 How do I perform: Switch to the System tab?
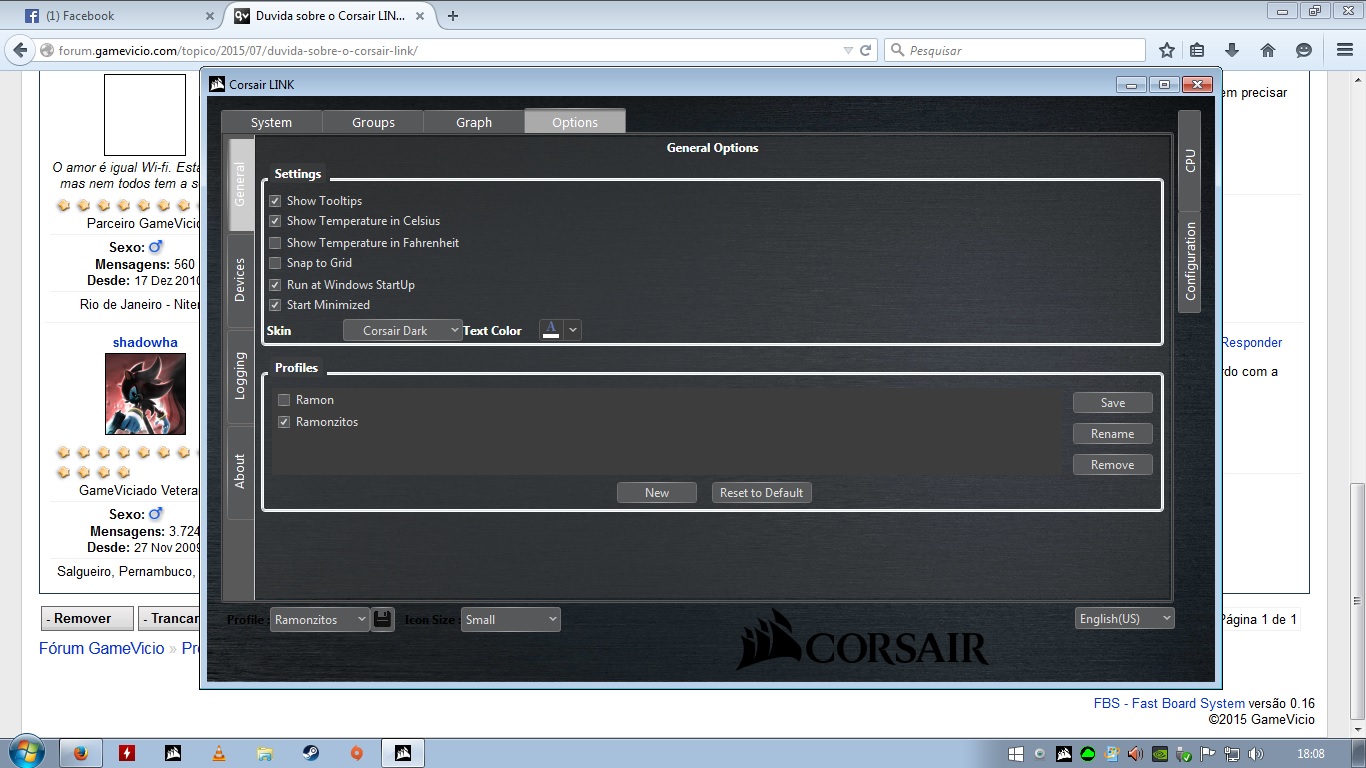pyautogui.click(x=271, y=122)
